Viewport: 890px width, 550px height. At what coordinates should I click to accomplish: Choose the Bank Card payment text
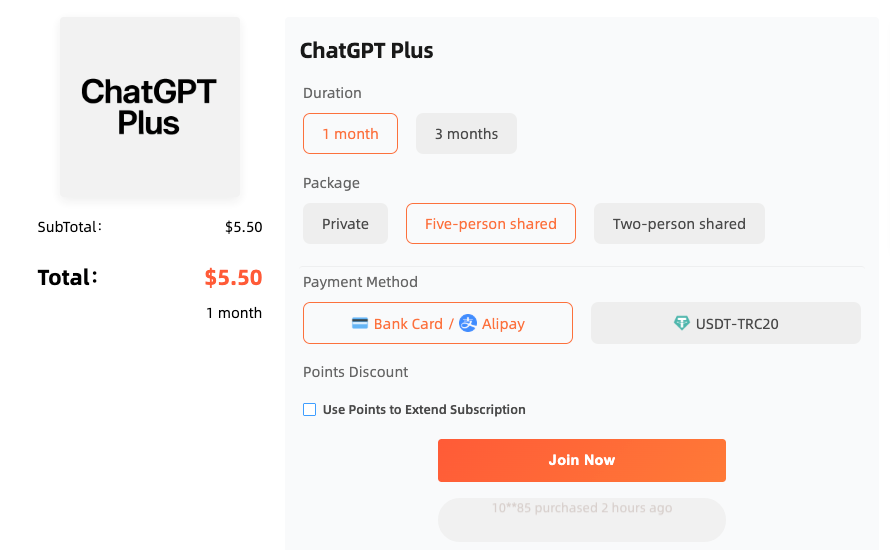pyautogui.click(x=408, y=324)
